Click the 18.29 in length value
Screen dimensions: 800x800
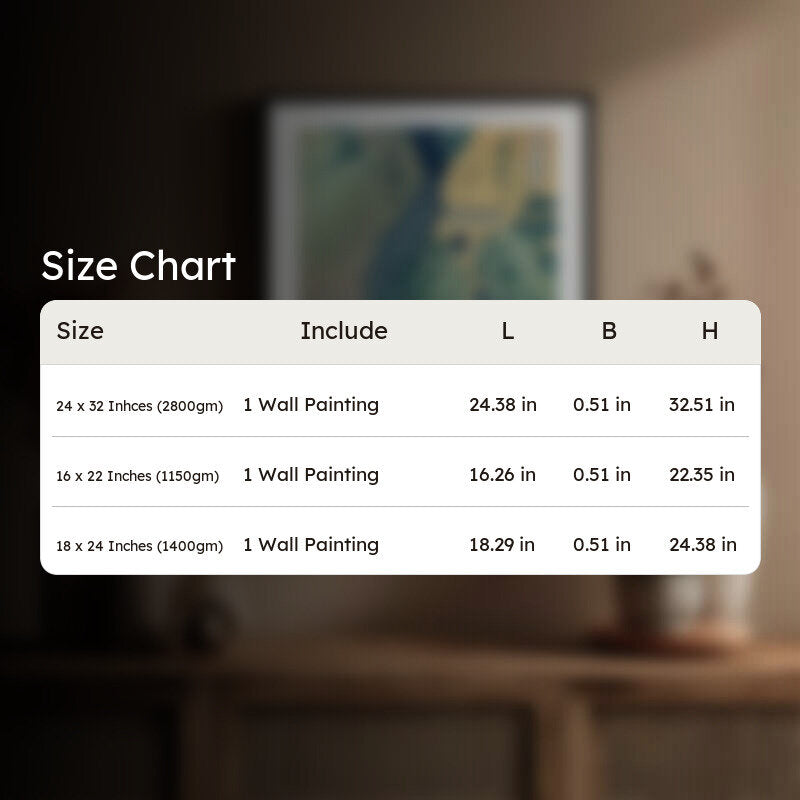[x=502, y=544]
